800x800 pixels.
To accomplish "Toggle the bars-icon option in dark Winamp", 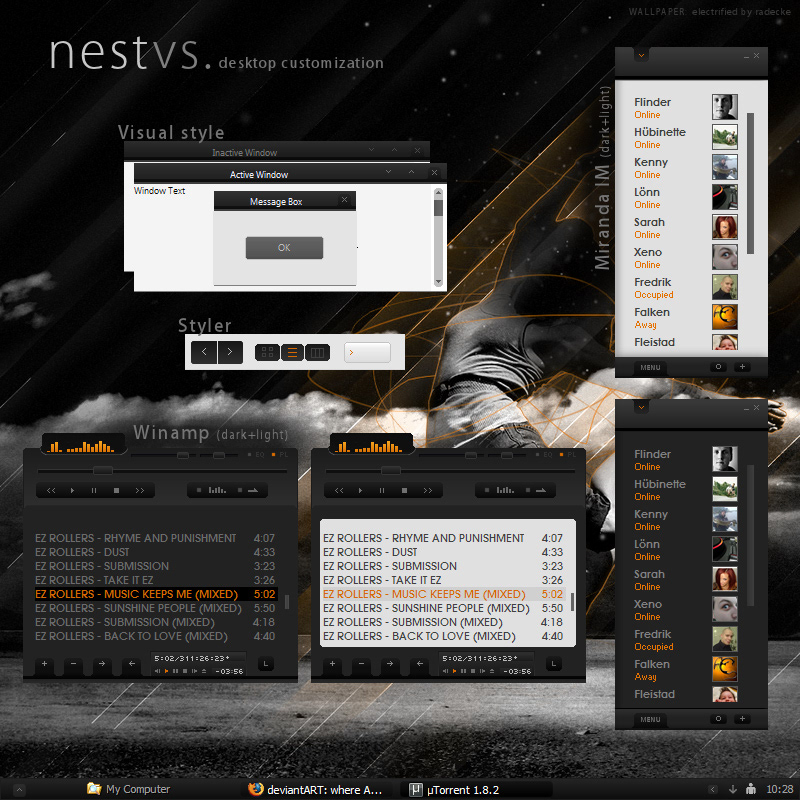I will tap(212, 490).
